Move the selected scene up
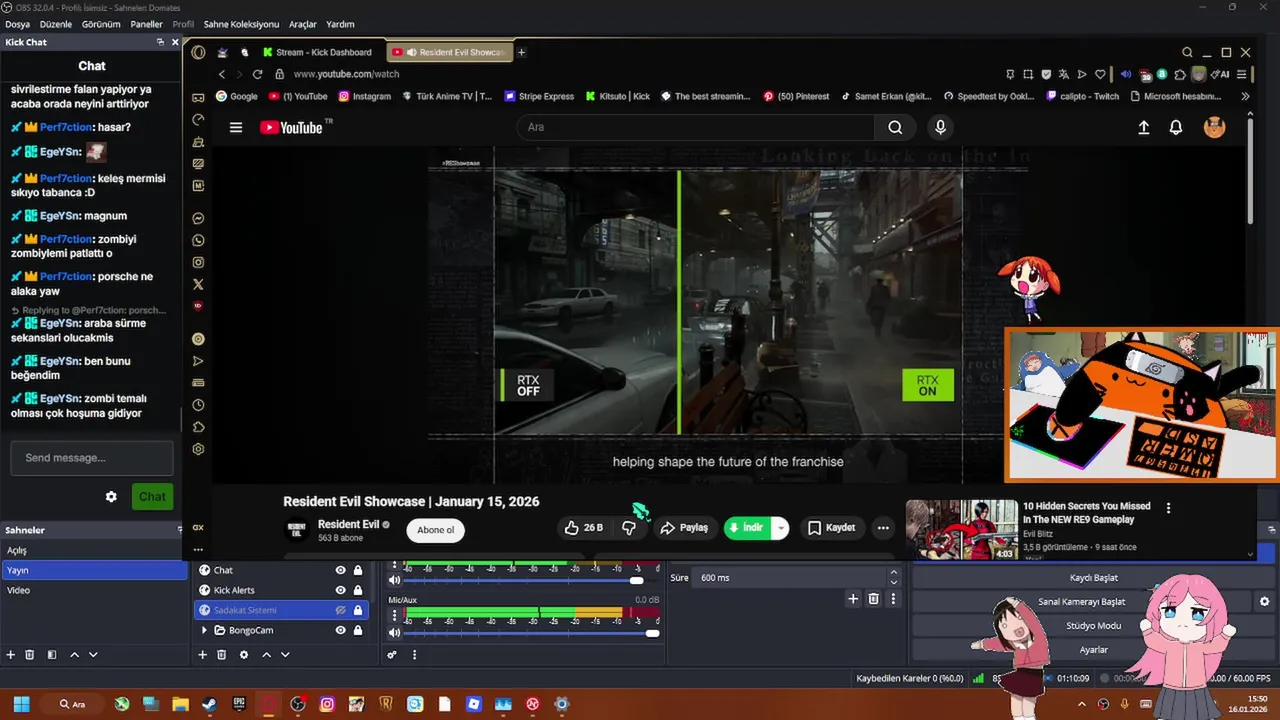The height and width of the screenshot is (720, 1280). pyautogui.click(x=74, y=655)
